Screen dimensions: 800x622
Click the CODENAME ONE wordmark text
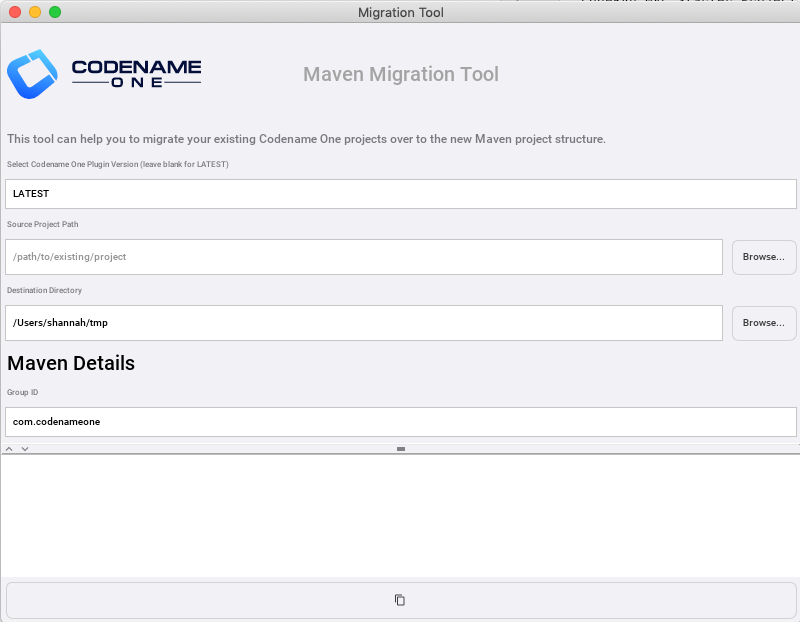click(x=136, y=75)
